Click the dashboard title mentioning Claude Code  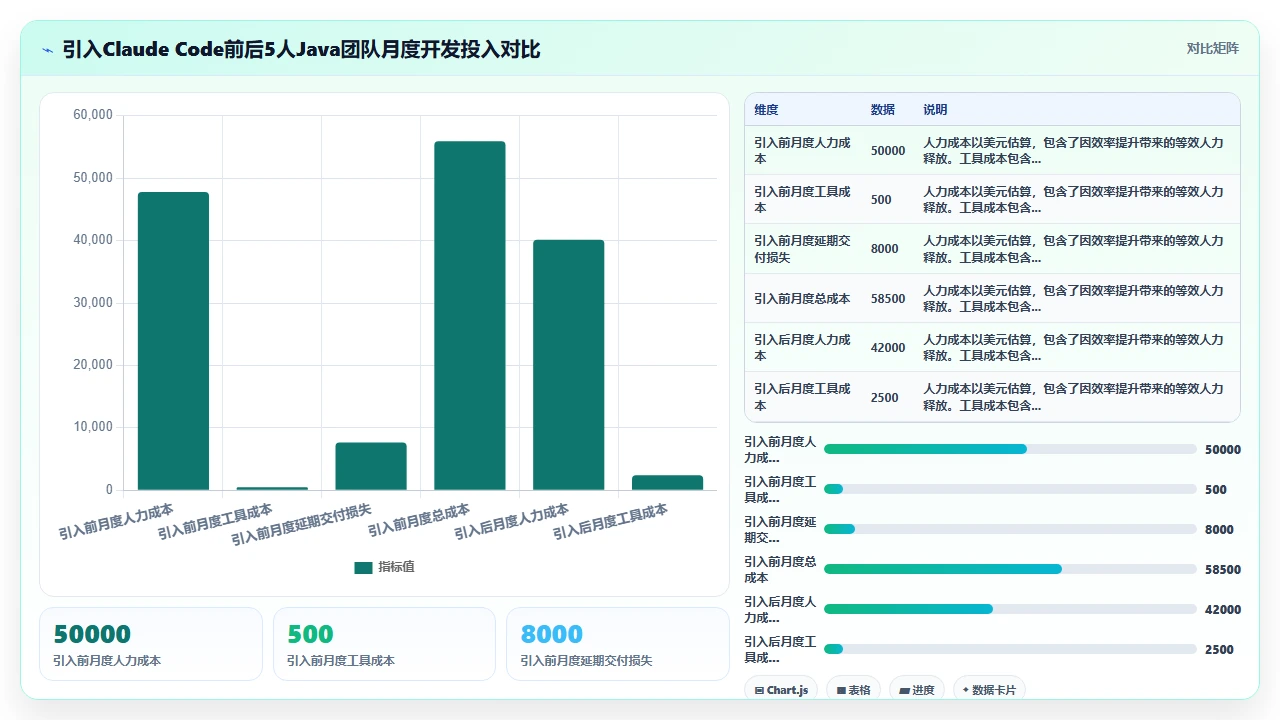click(301, 49)
